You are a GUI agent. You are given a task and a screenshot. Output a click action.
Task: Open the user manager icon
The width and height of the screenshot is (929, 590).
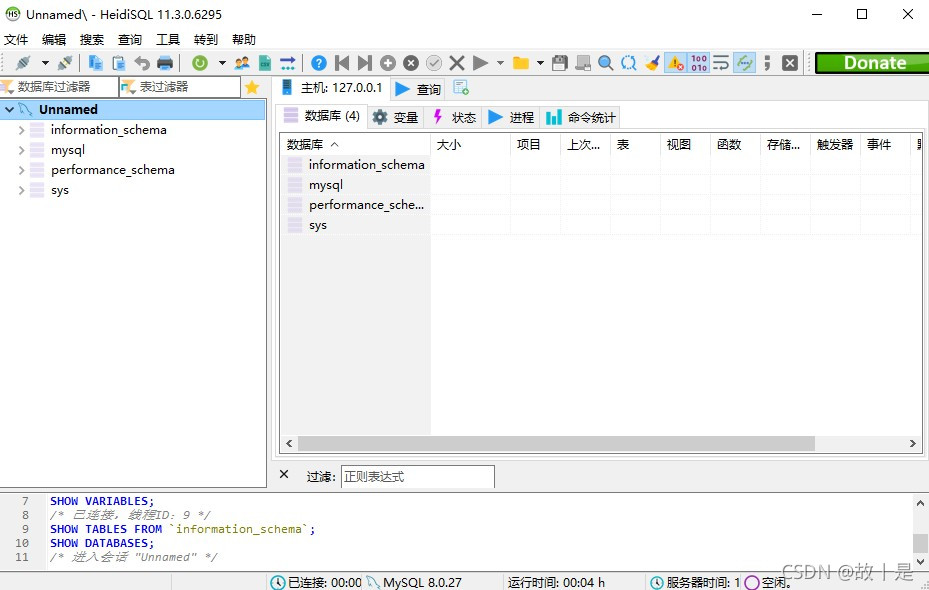(242, 63)
